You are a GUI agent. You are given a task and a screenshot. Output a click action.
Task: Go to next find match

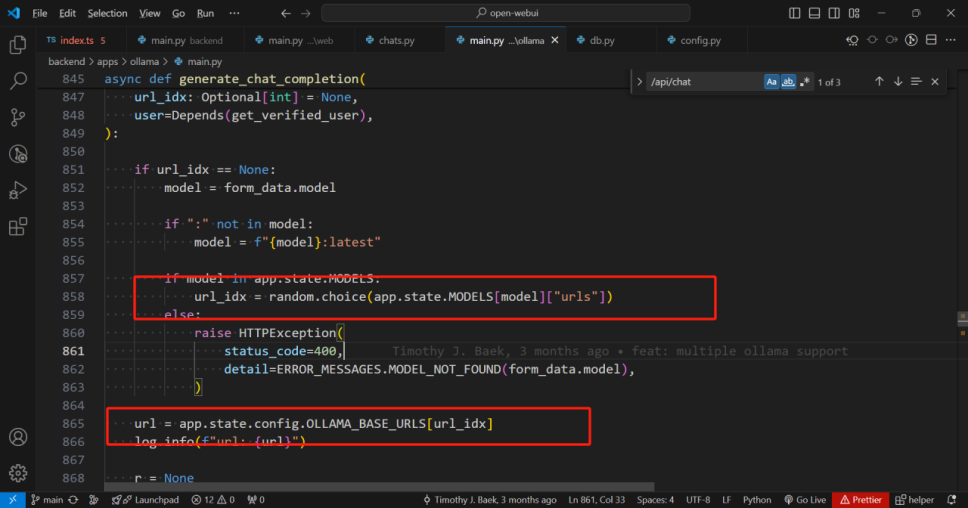898,81
